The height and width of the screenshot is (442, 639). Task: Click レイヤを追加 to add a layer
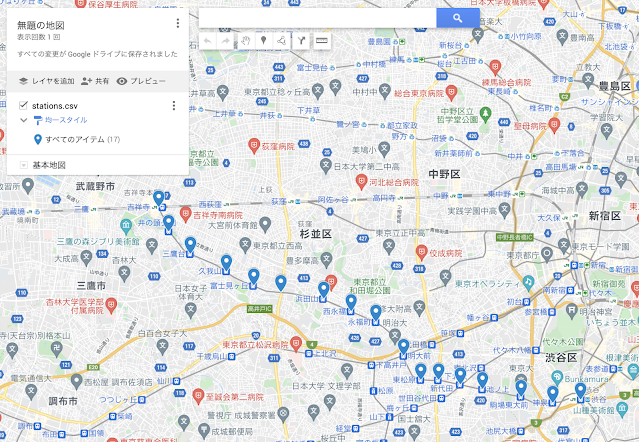click(x=47, y=81)
